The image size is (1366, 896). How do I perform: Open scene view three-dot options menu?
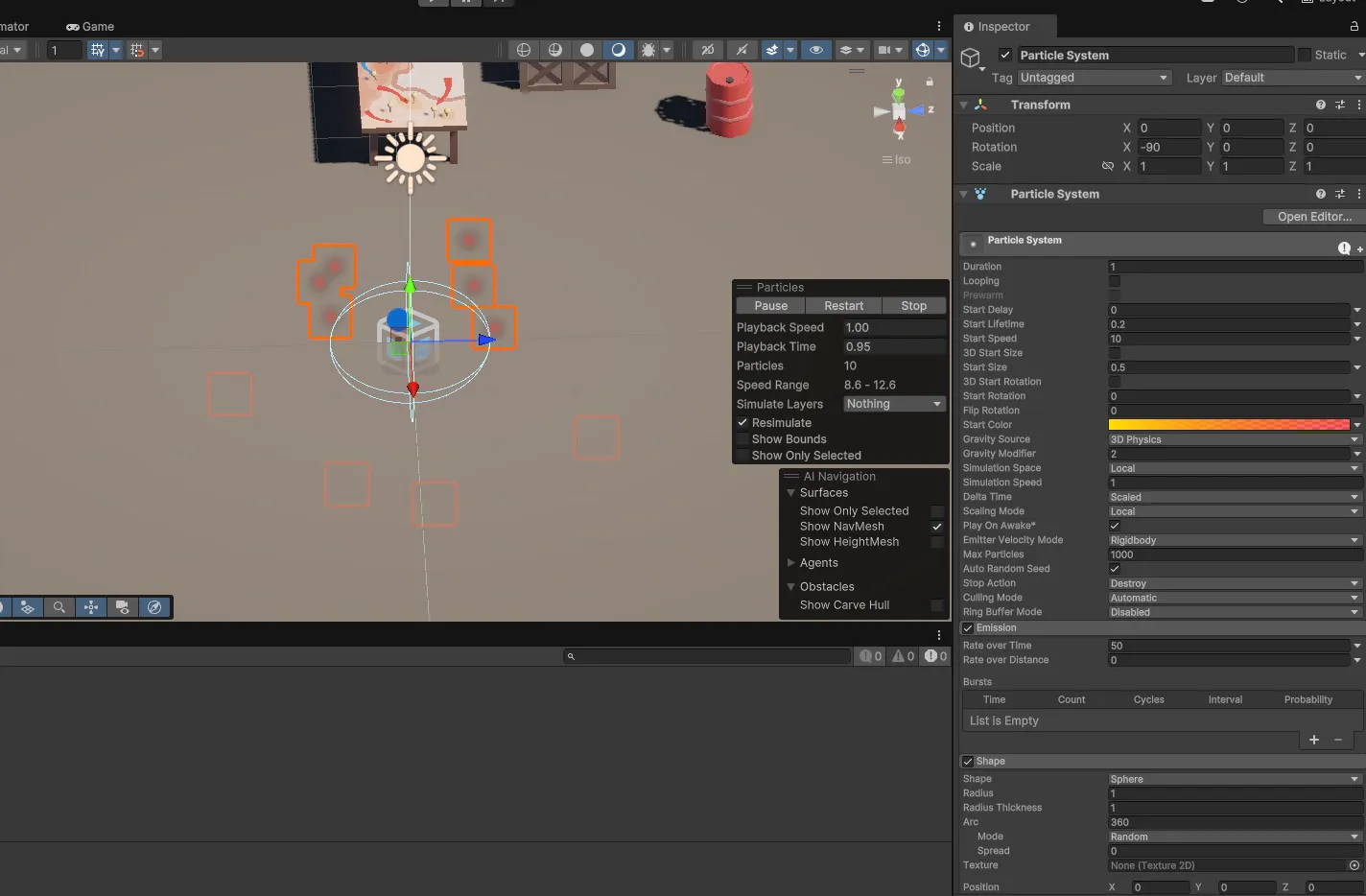coord(939,26)
